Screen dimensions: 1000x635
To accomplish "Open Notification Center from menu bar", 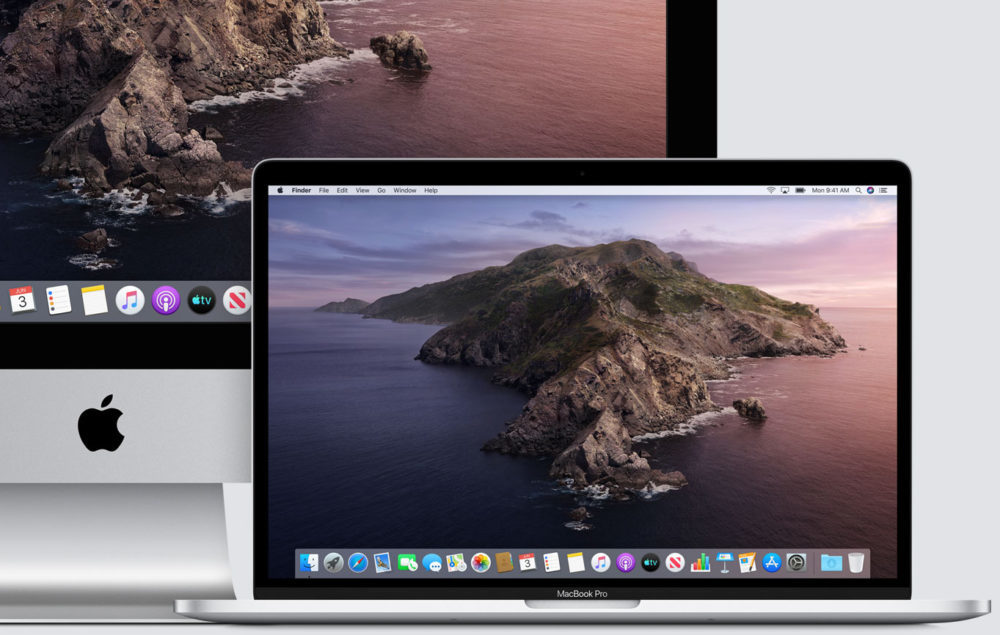I will (884, 190).
